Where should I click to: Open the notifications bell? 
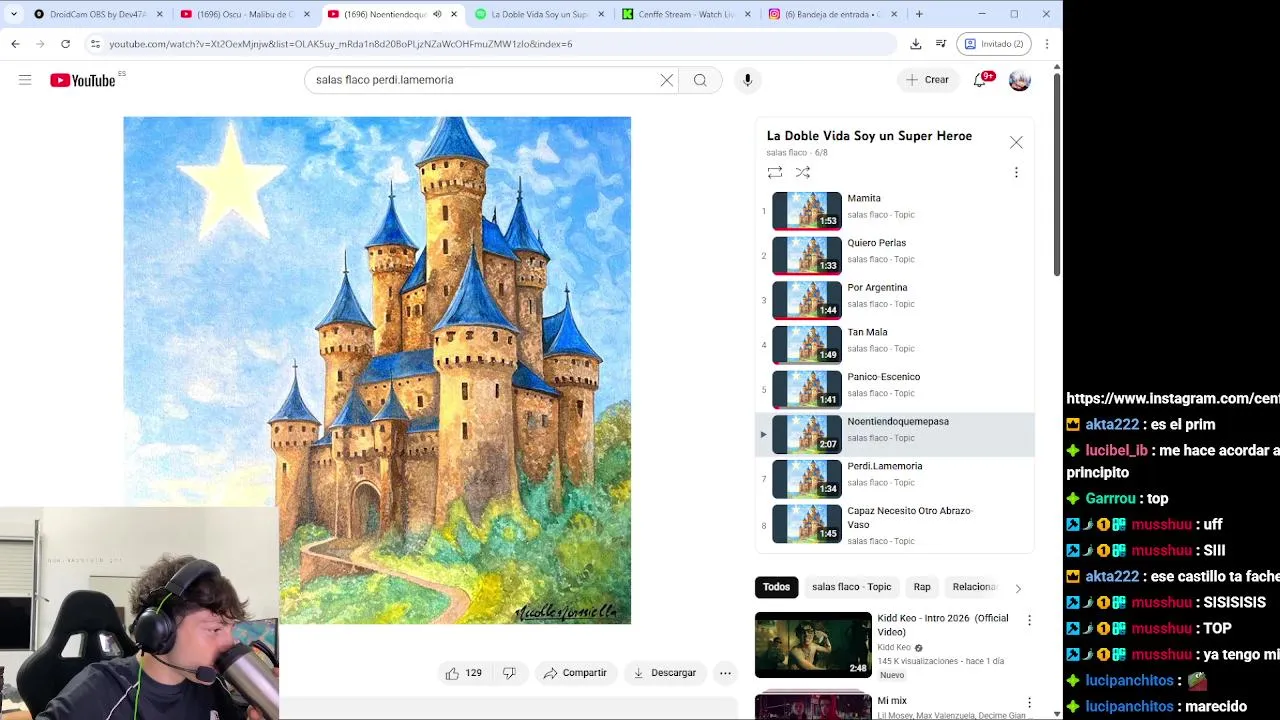coord(980,80)
